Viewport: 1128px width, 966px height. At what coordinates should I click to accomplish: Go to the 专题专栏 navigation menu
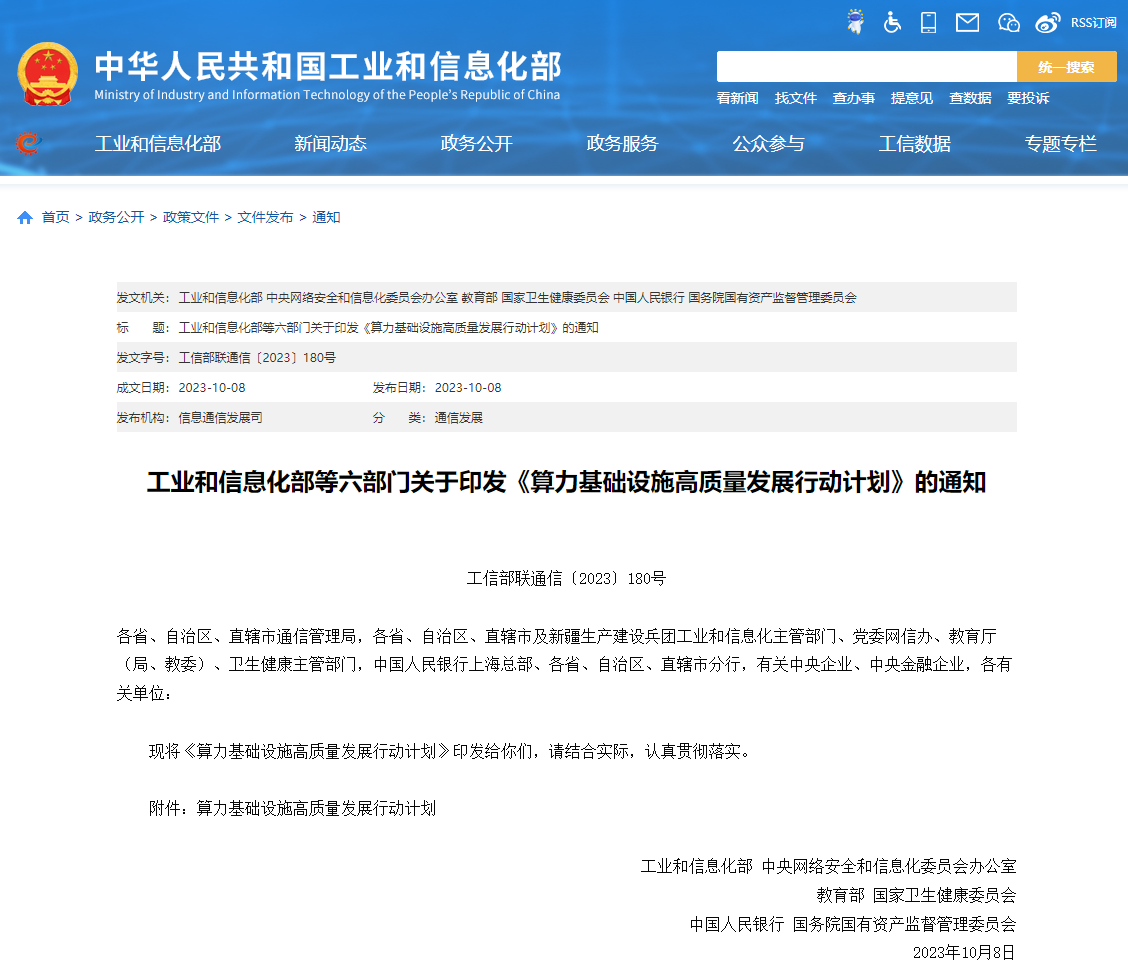click(x=1060, y=144)
